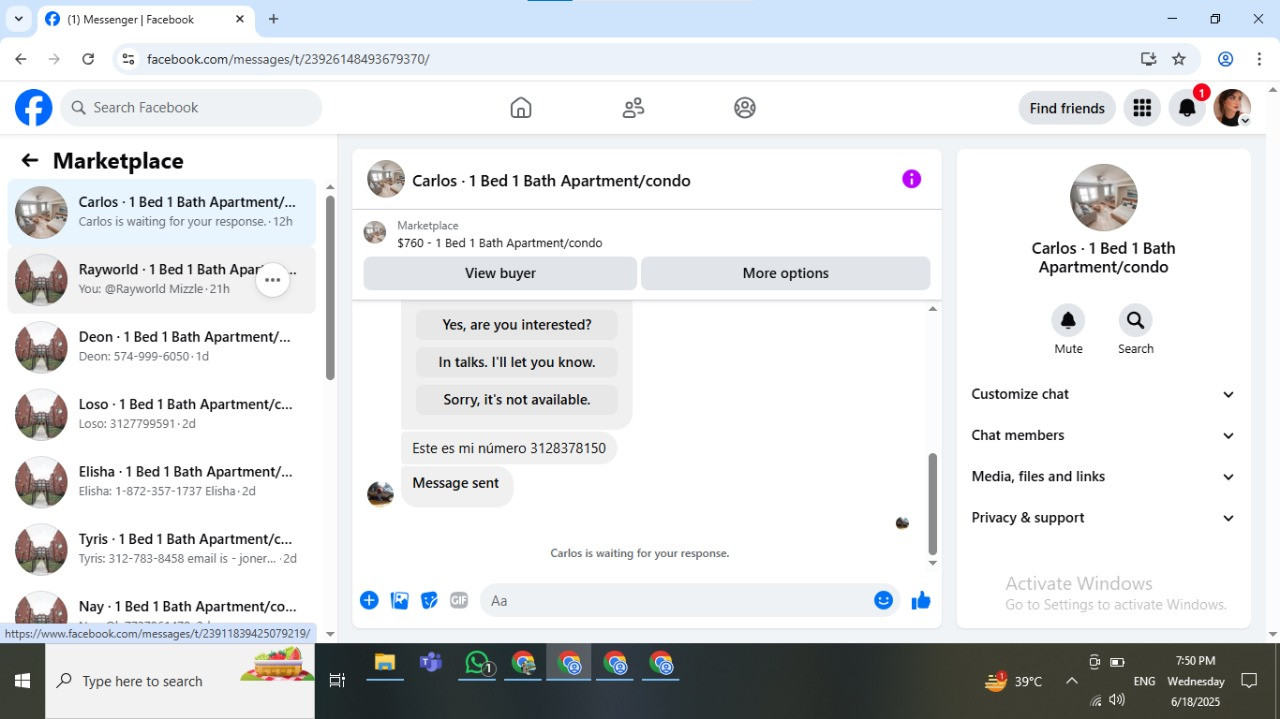Open the Loso apartment conversation

coord(162,414)
